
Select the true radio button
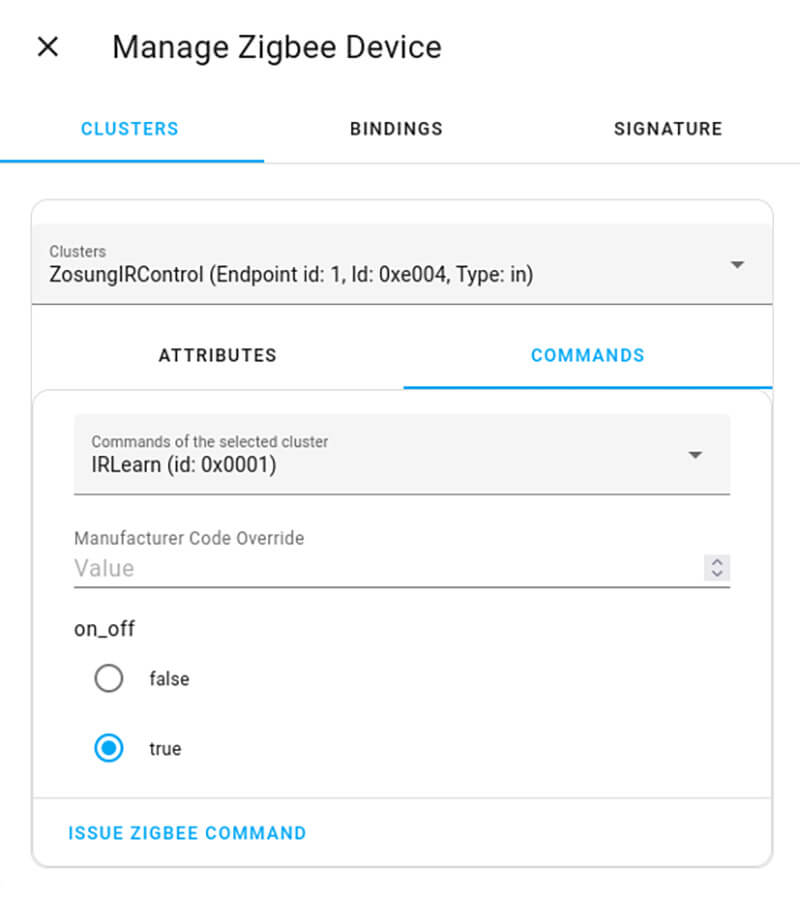point(108,749)
